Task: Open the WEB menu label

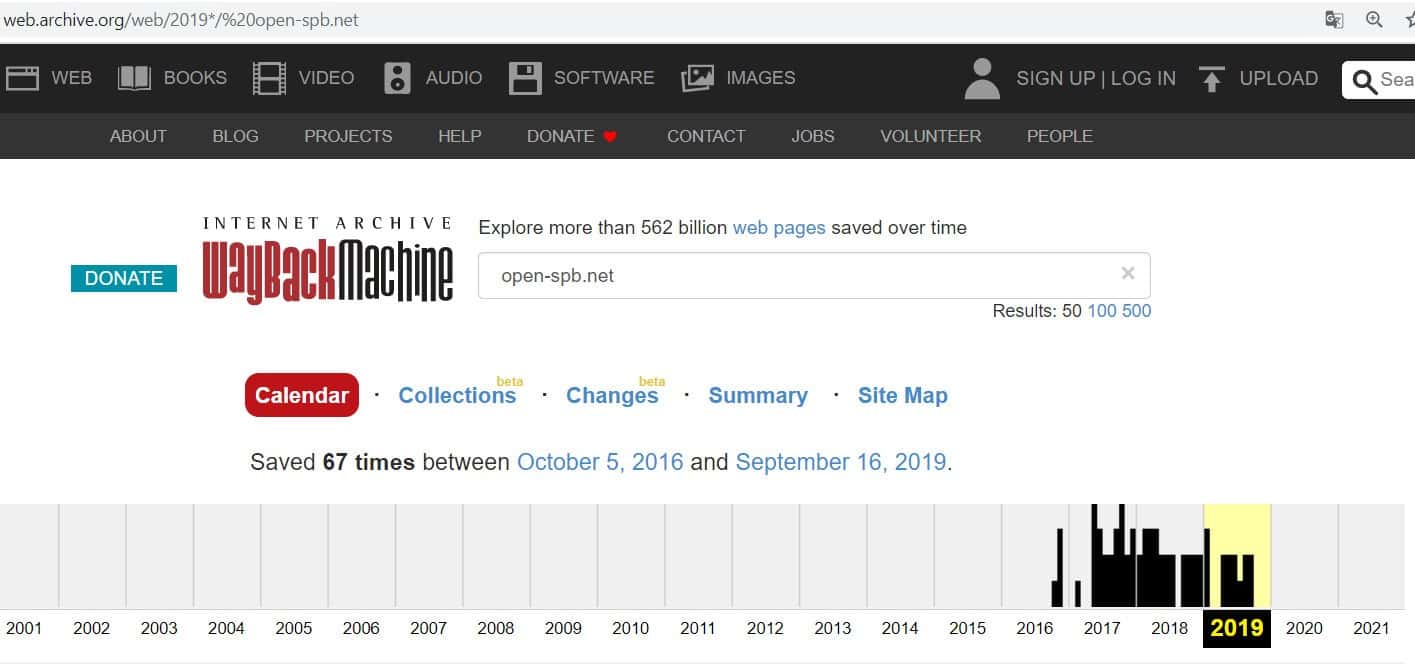Action: click(72, 78)
